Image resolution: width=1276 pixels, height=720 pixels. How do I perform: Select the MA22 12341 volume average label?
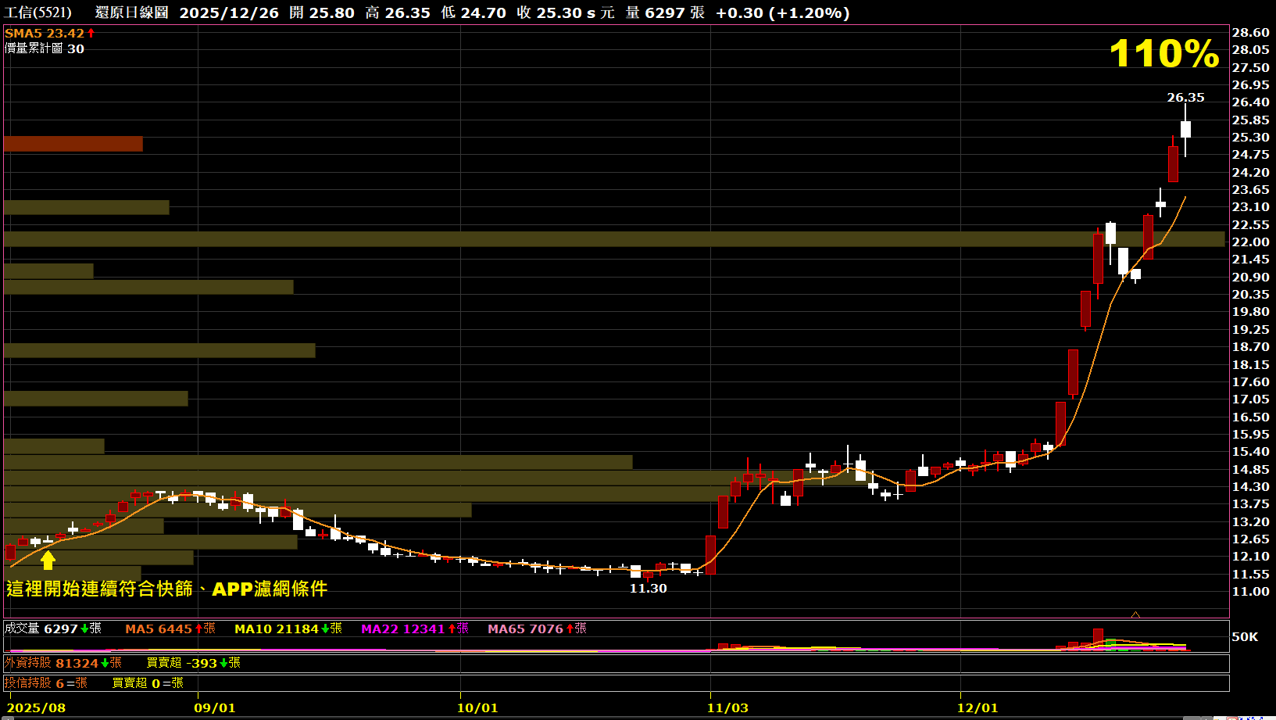click(415, 629)
